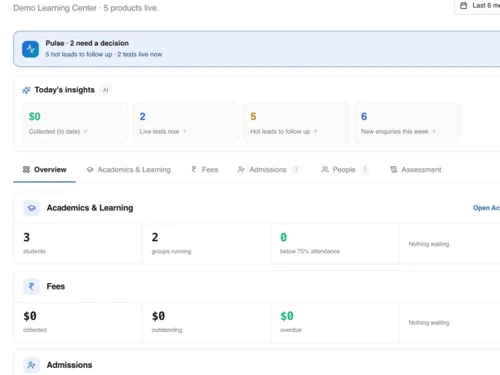Click the Admissions tab count badge

click(x=296, y=169)
